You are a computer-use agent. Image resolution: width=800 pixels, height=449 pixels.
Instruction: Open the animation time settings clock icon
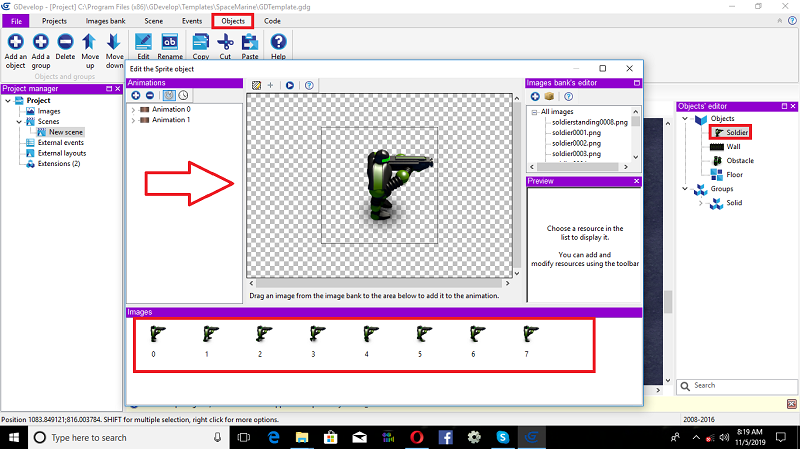click(x=183, y=95)
